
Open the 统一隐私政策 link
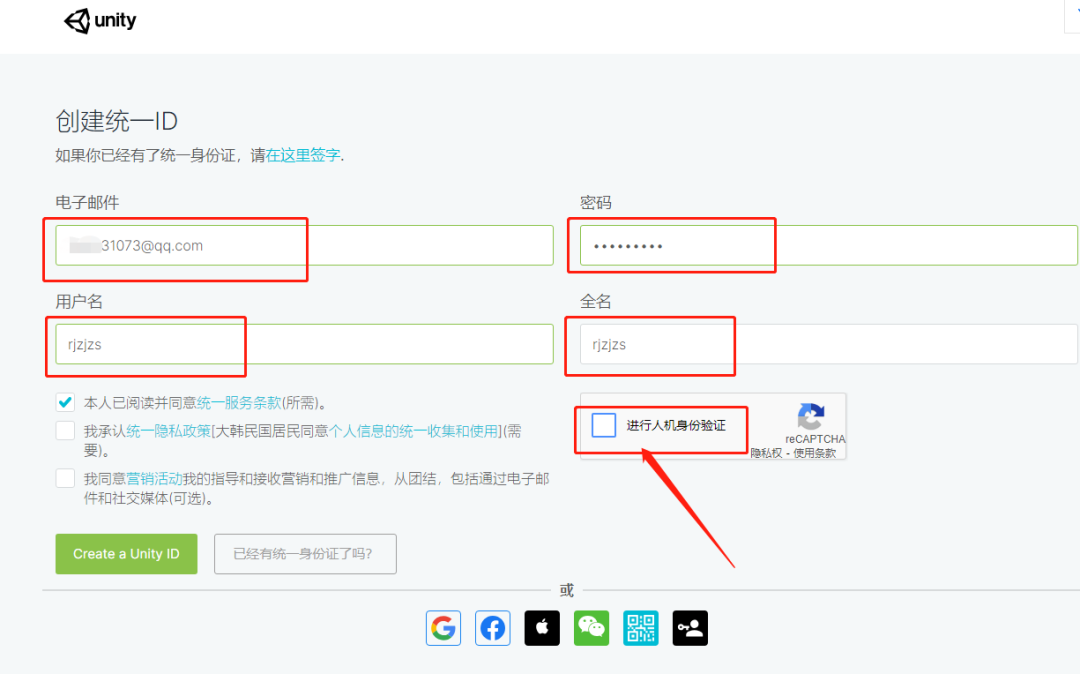pos(168,432)
